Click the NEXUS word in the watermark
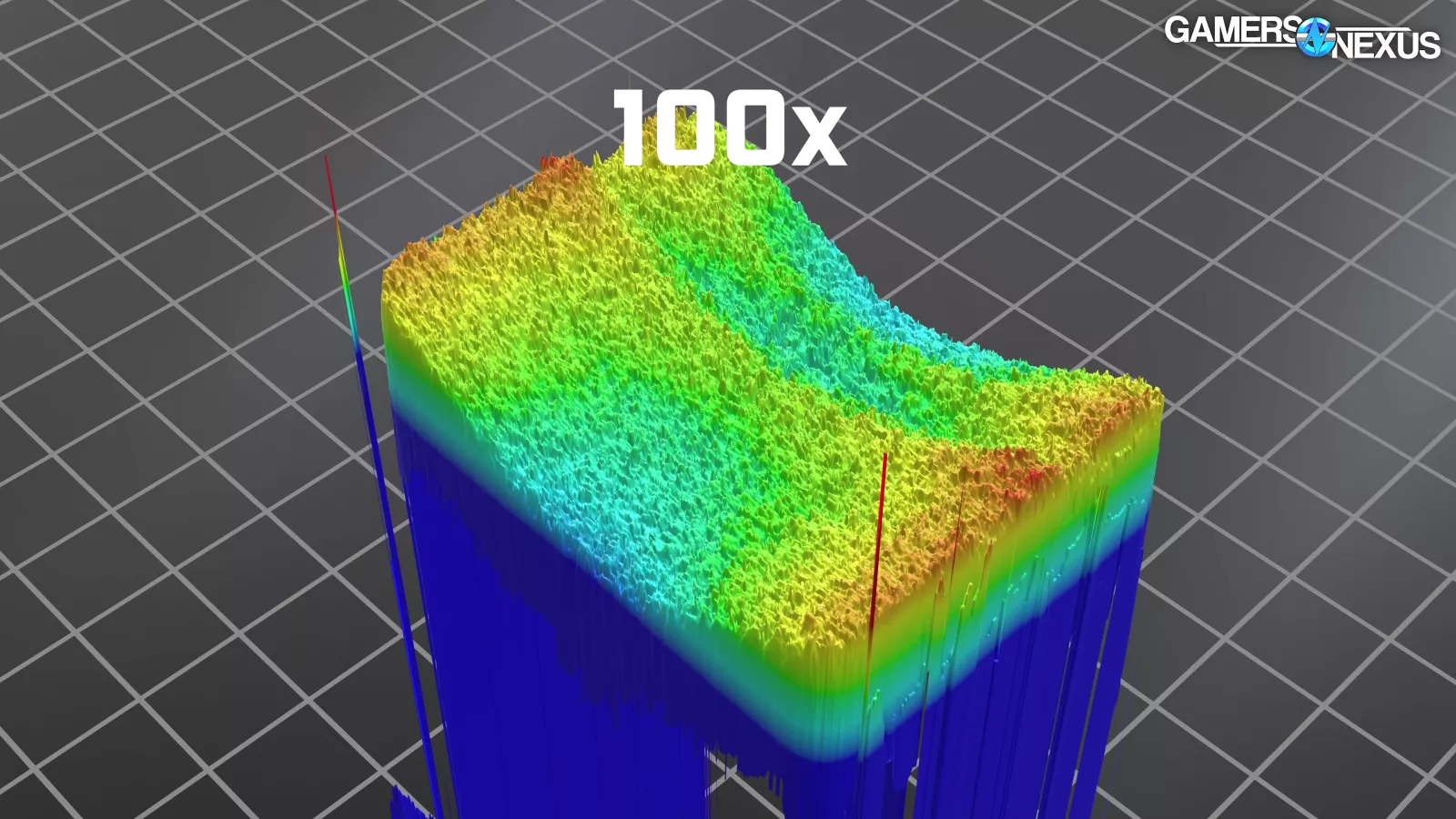 pos(1387,45)
